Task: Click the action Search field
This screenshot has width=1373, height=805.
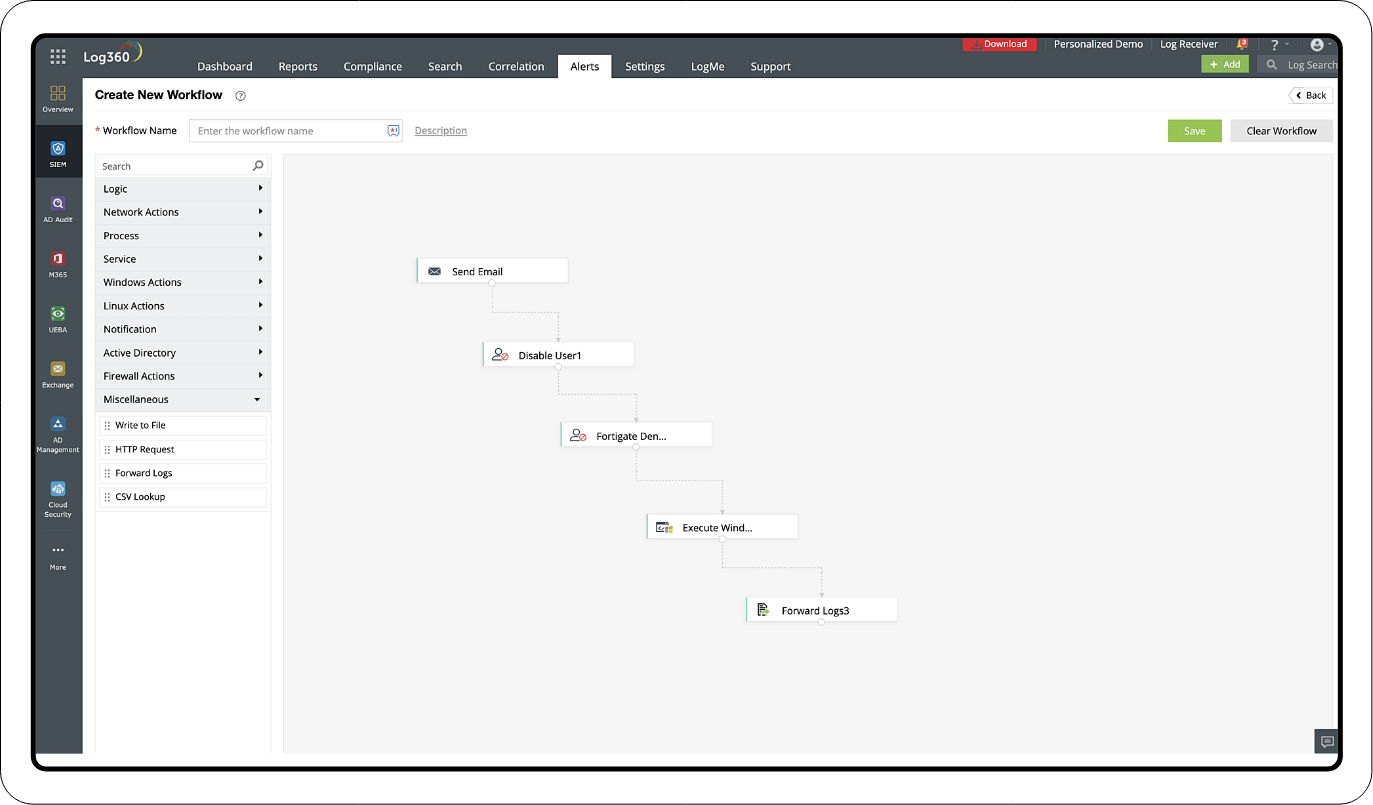Action: pyautogui.click(x=183, y=166)
